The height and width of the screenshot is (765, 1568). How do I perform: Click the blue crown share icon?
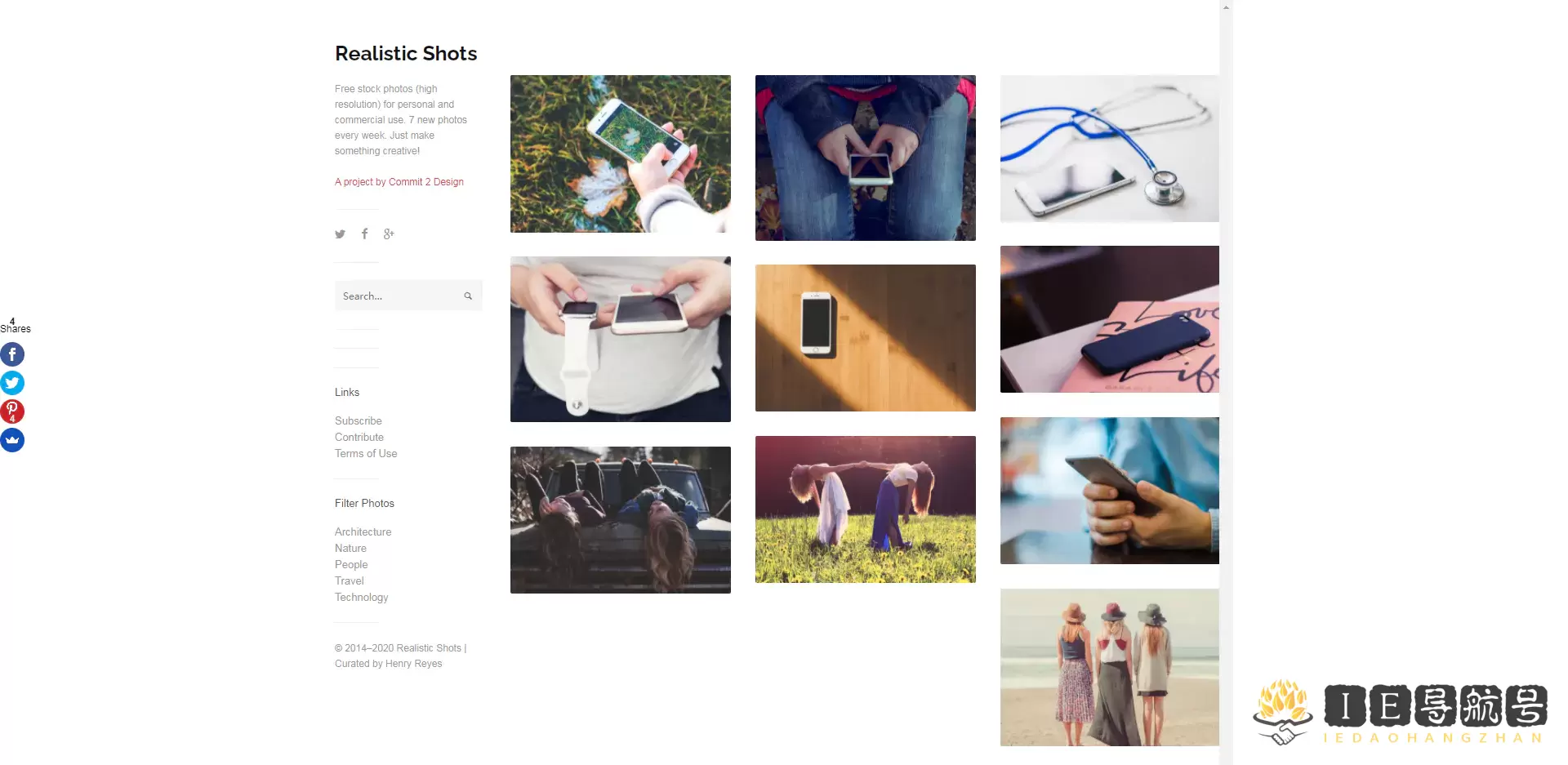coord(12,440)
